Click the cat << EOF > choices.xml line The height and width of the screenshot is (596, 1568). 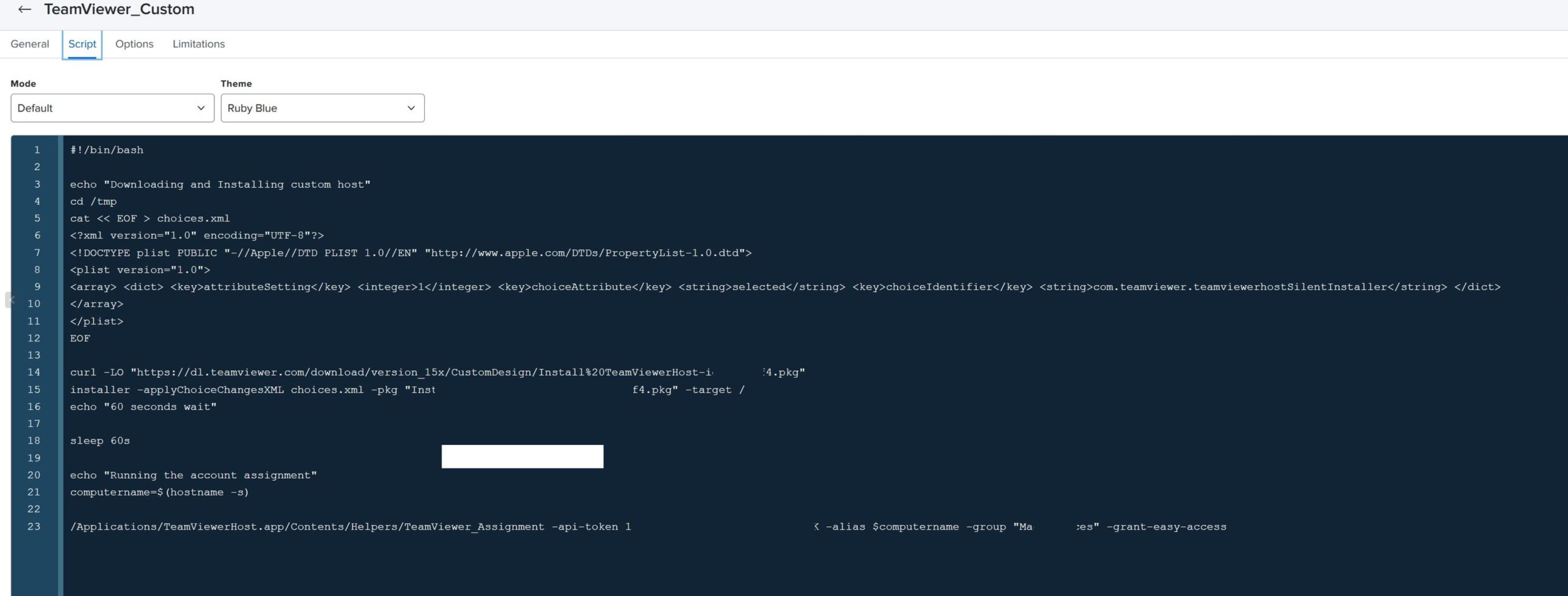(150, 218)
